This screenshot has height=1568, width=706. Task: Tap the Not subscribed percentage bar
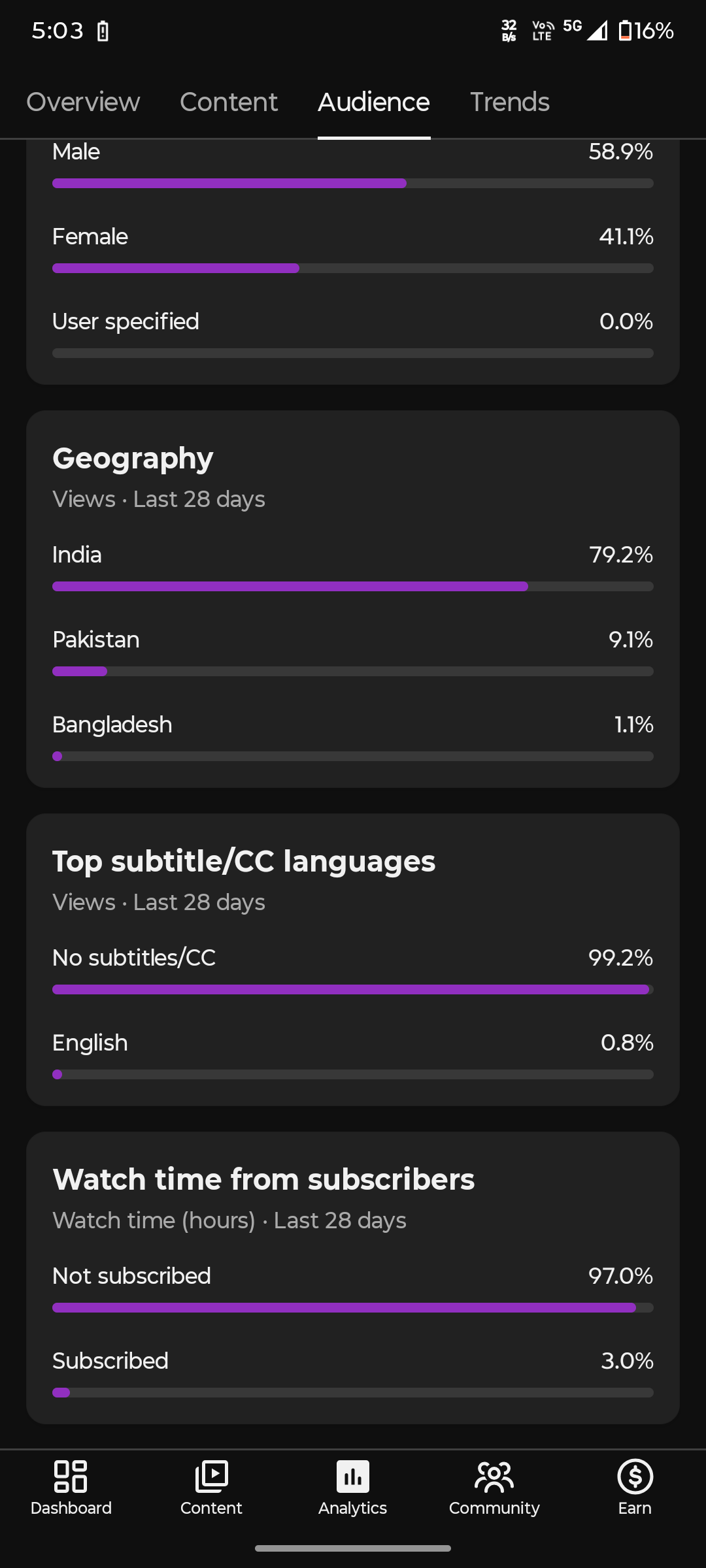[x=353, y=1307]
